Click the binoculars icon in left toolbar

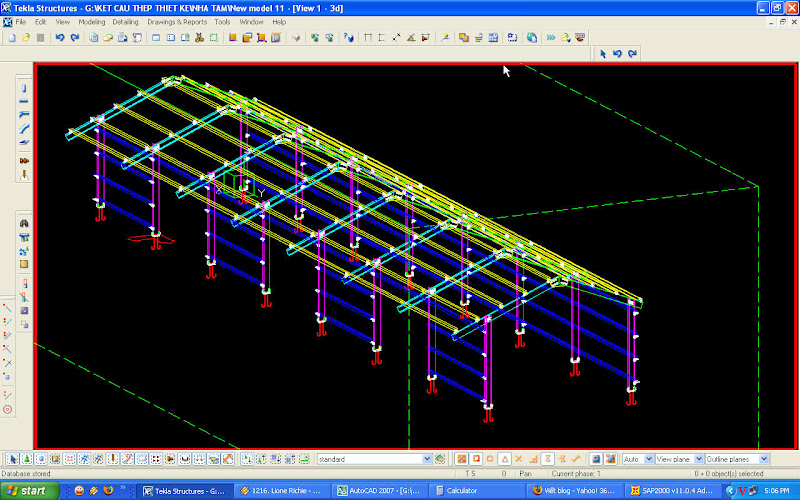click(x=24, y=223)
